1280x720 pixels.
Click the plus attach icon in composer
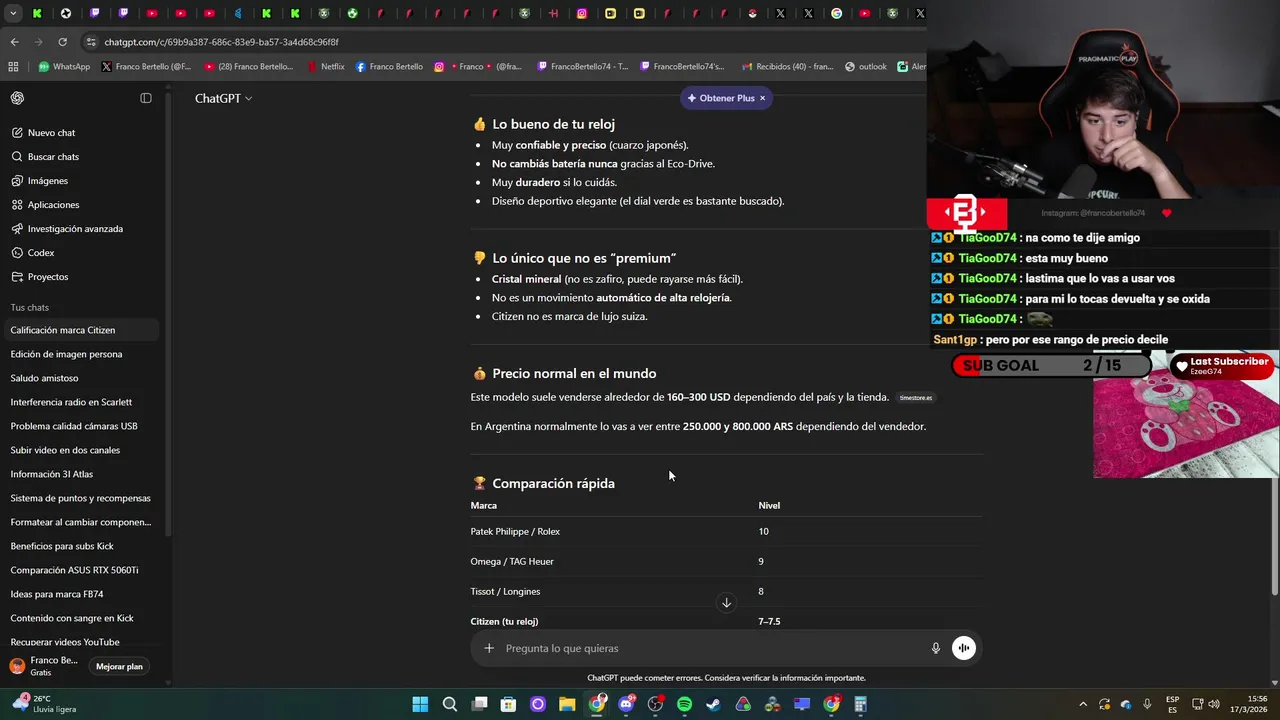489,648
